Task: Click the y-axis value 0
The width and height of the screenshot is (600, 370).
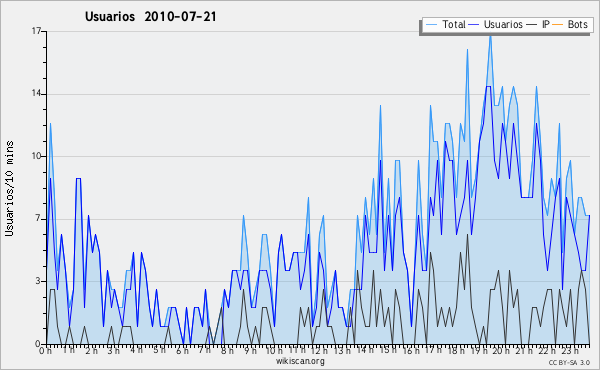Action: (38, 344)
